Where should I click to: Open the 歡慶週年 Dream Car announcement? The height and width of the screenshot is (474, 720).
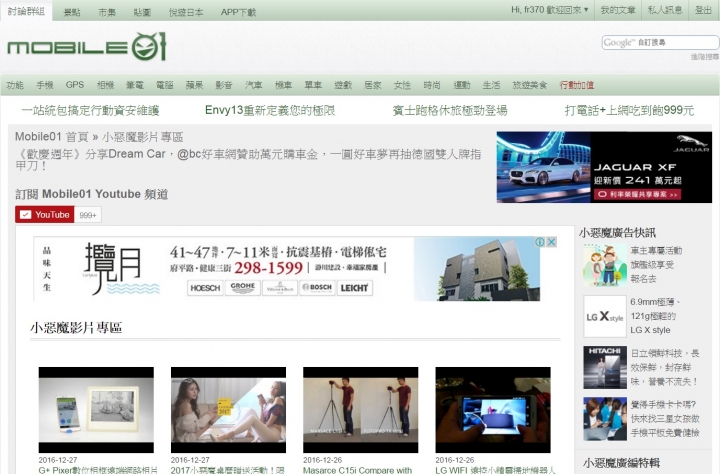click(x=248, y=159)
